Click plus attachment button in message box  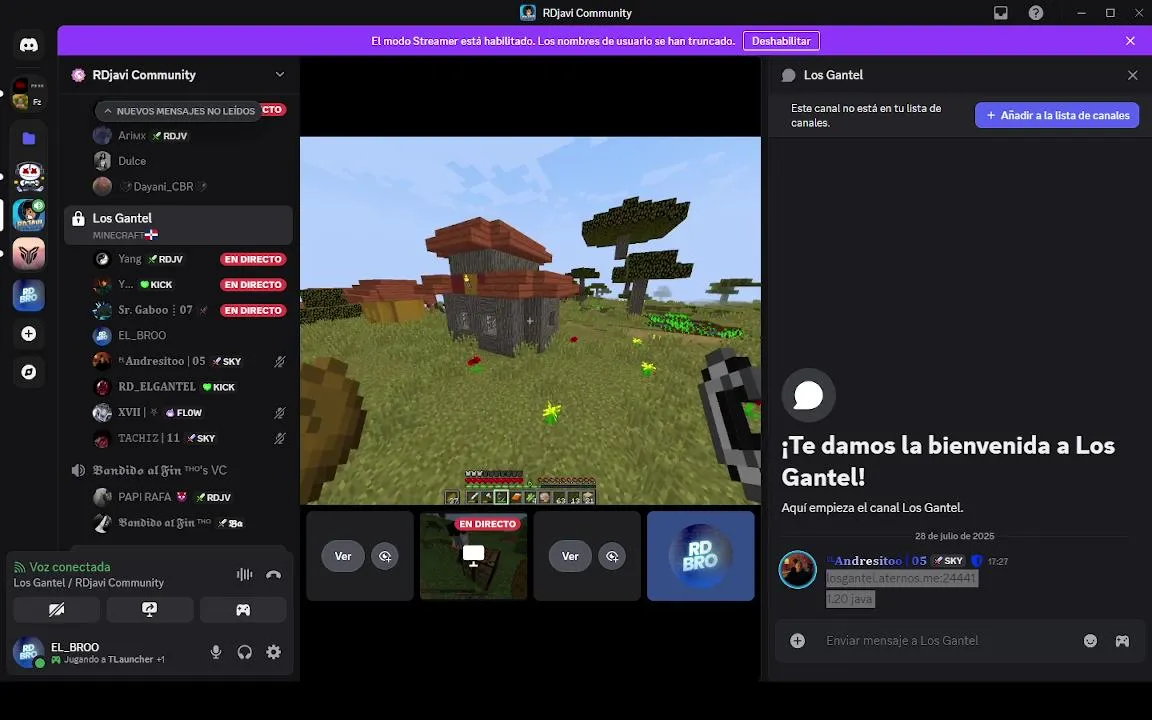(797, 641)
